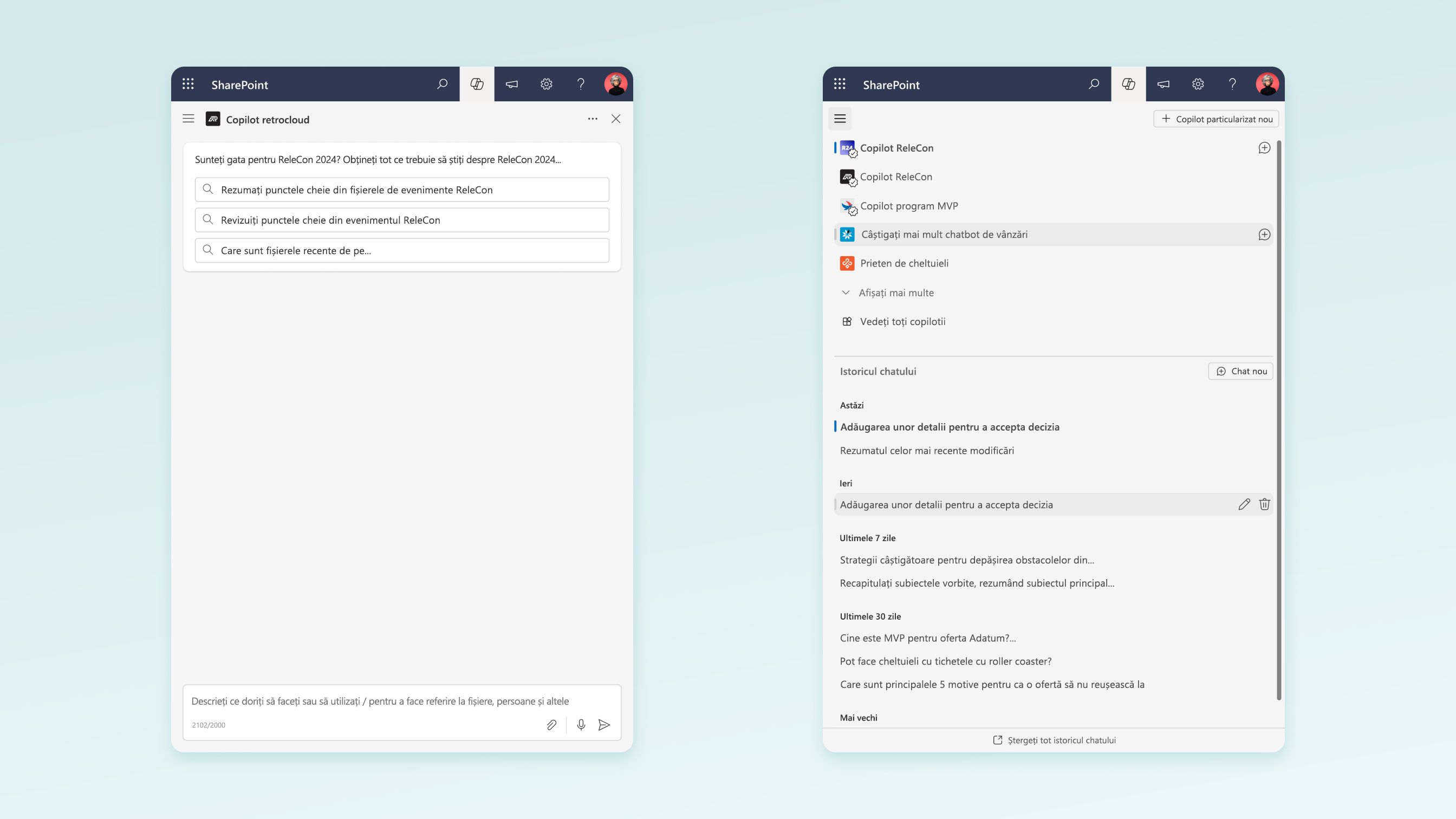This screenshot has height=819, width=1456.
Task: Click the attachment paperclip icon in chat
Action: [x=551, y=725]
